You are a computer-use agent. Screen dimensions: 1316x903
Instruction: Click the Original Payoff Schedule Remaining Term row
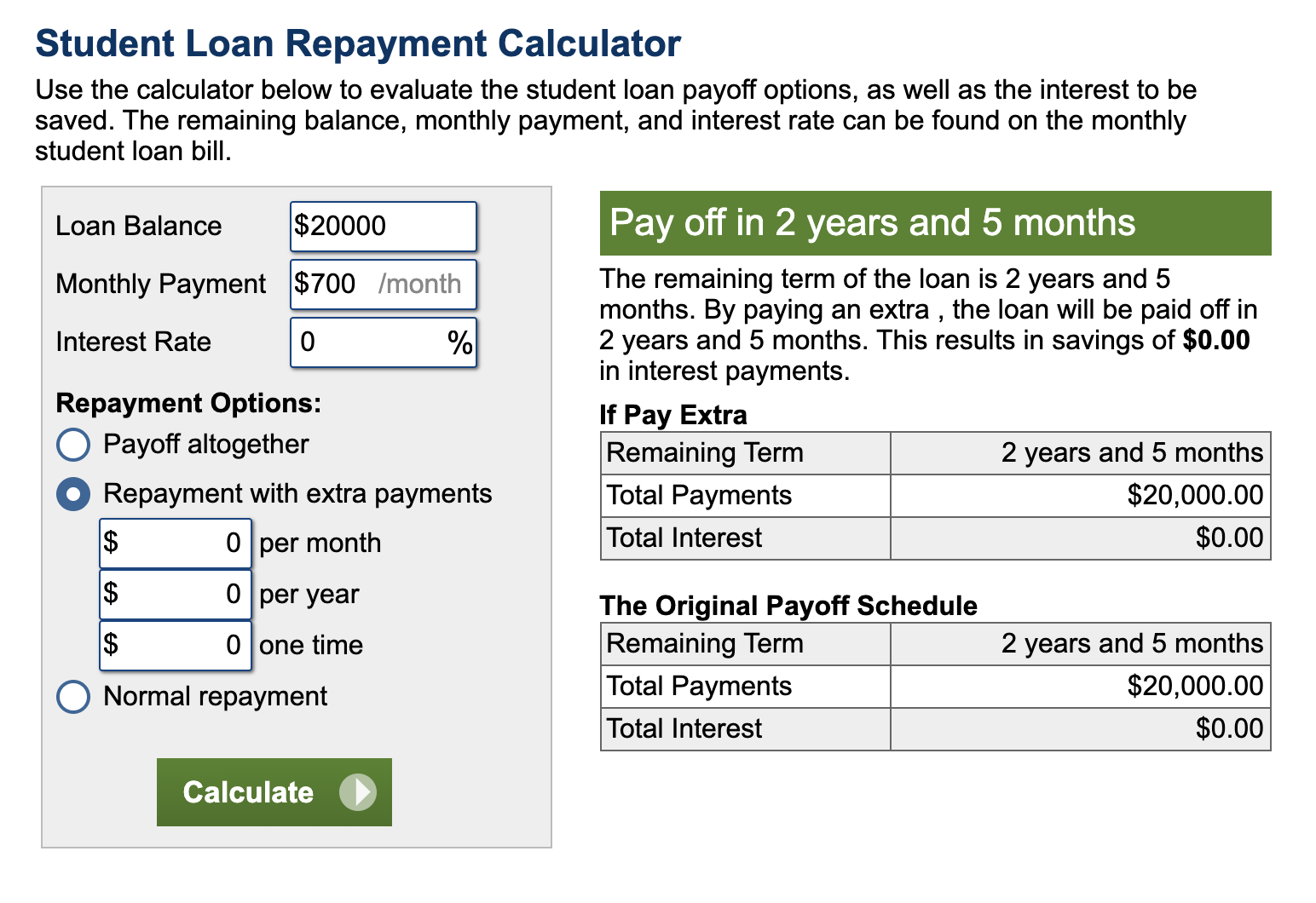click(936, 644)
